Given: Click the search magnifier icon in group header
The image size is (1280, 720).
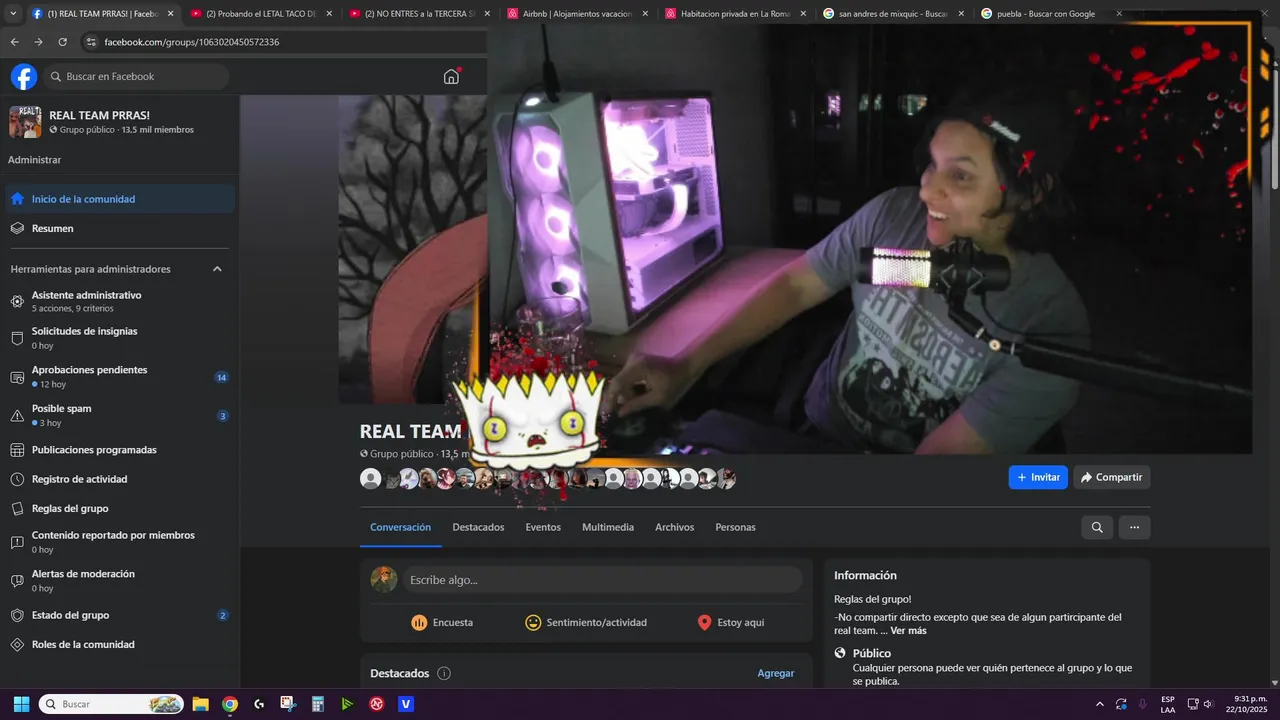Looking at the screenshot, I should coord(1097,527).
